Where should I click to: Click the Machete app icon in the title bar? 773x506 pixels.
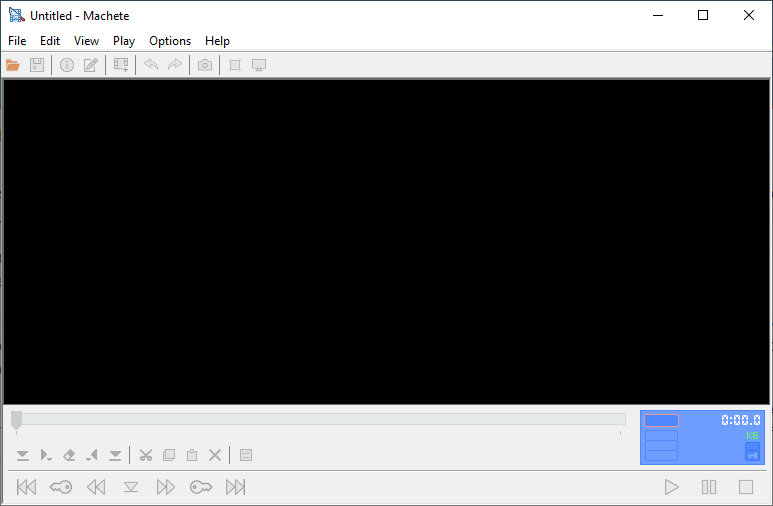(x=17, y=15)
